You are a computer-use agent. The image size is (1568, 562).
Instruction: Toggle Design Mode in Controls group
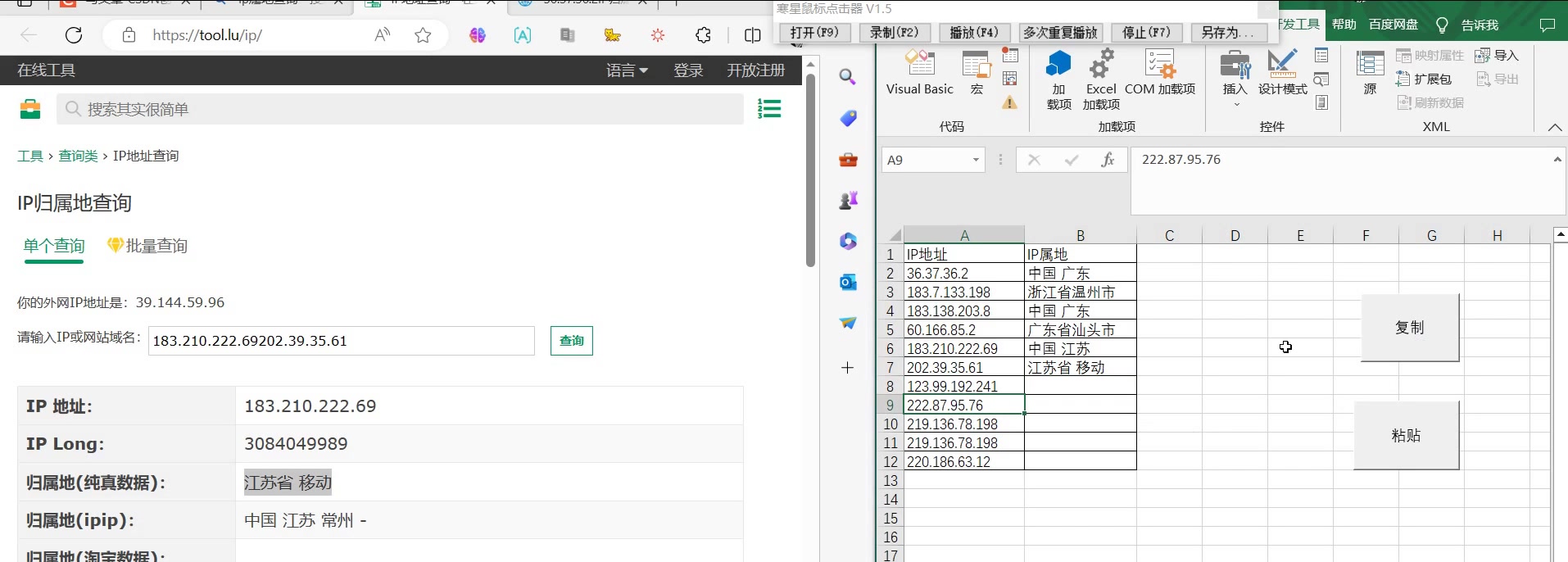pos(1282,74)
